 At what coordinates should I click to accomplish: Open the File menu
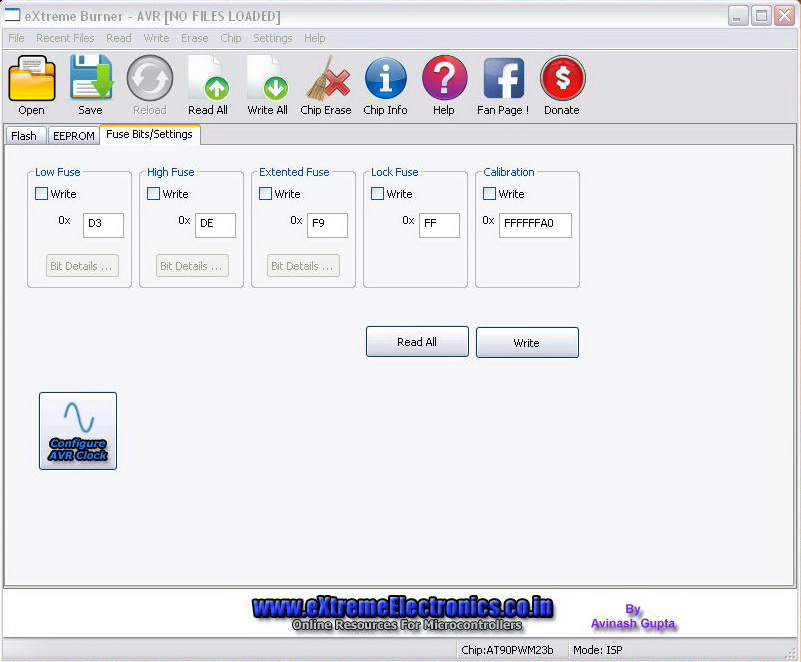click(x=16, y=38)
